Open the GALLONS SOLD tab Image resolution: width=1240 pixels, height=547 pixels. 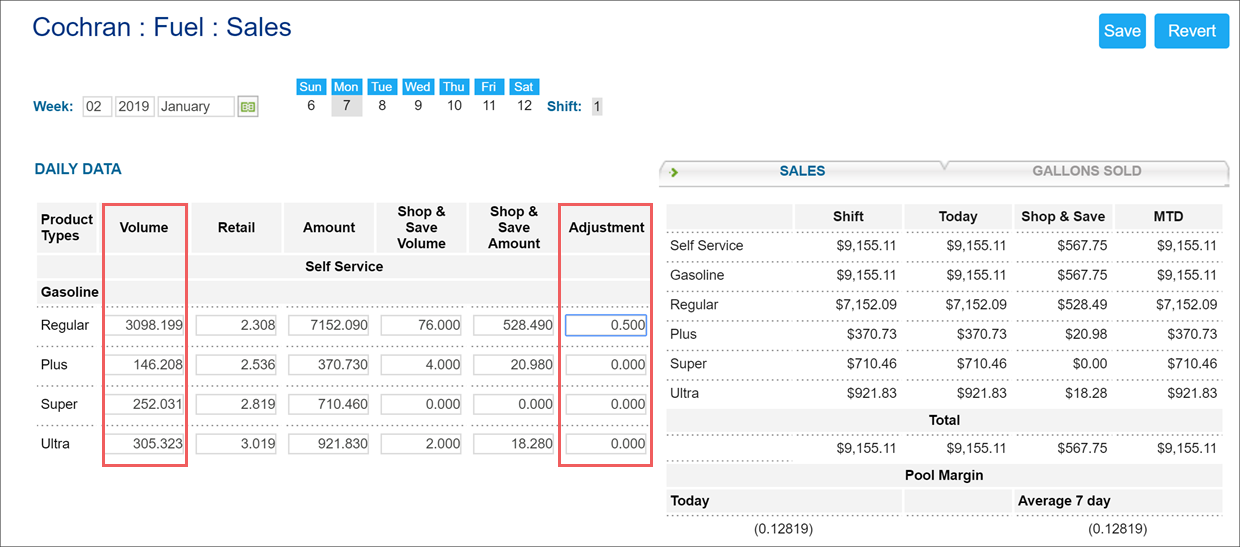(1087, 171)
